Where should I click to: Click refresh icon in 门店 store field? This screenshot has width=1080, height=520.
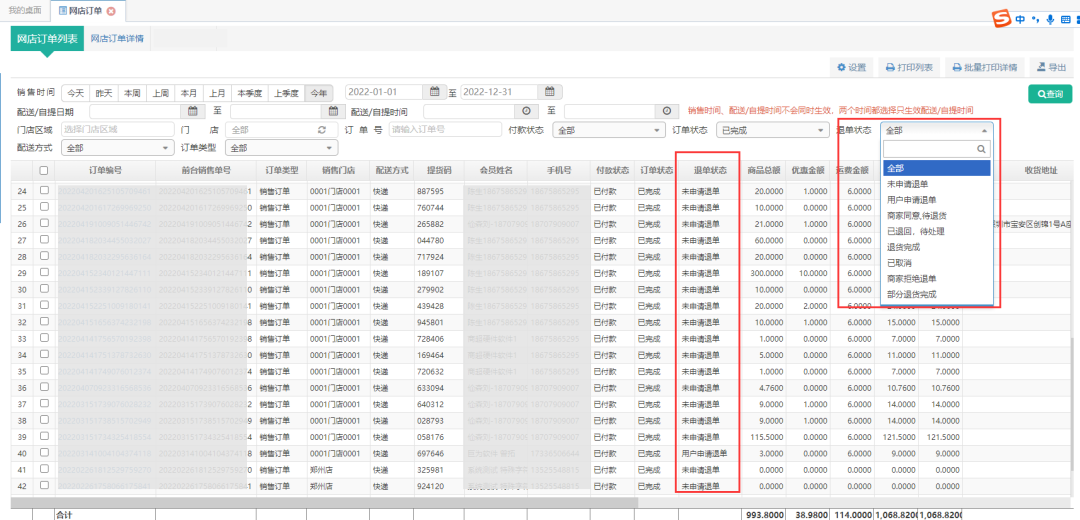point(321,130)
